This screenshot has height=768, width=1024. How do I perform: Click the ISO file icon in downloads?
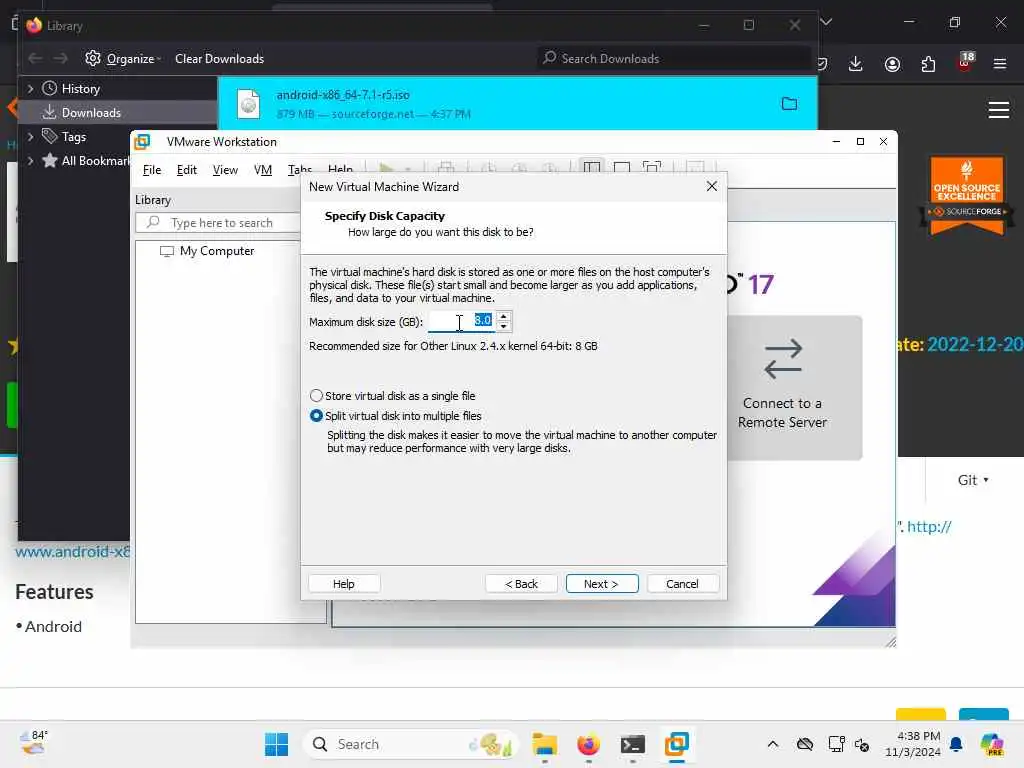(249, 104)
